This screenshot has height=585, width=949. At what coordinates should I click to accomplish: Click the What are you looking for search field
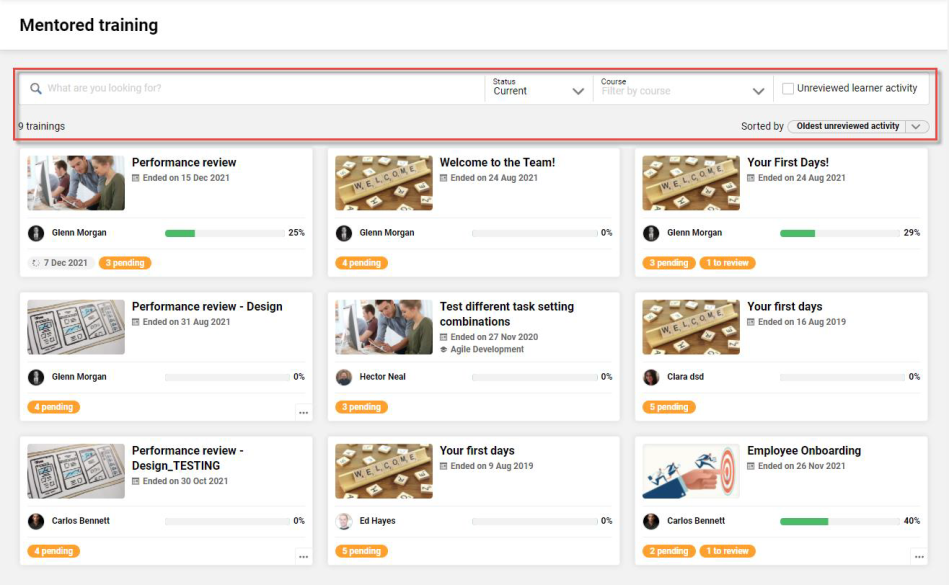(260, 89)
